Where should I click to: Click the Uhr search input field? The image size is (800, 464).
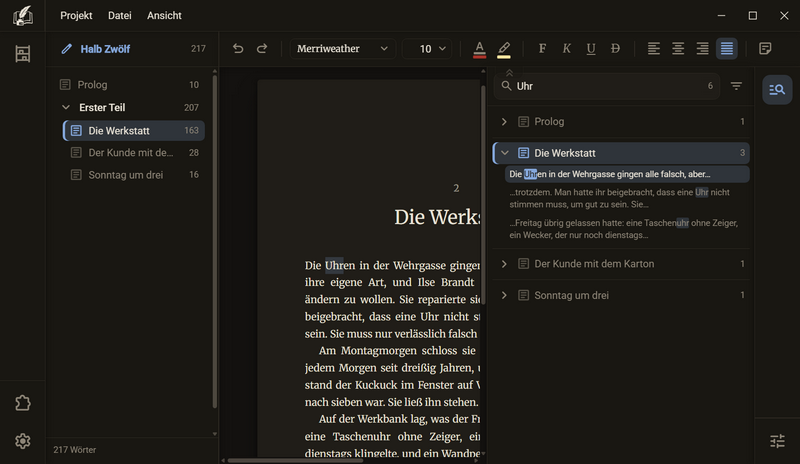[607, 86]
